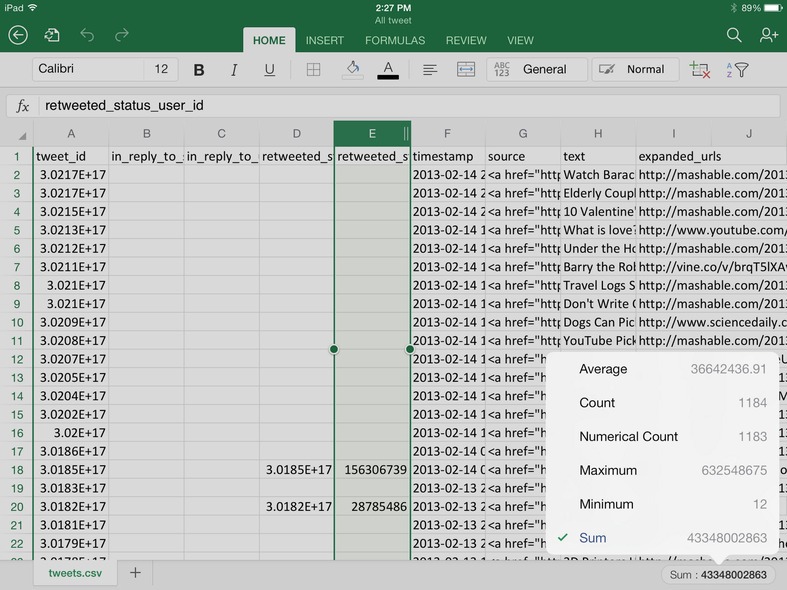
Task: Add a new sheet with plus button
Action: coord(135,573)
